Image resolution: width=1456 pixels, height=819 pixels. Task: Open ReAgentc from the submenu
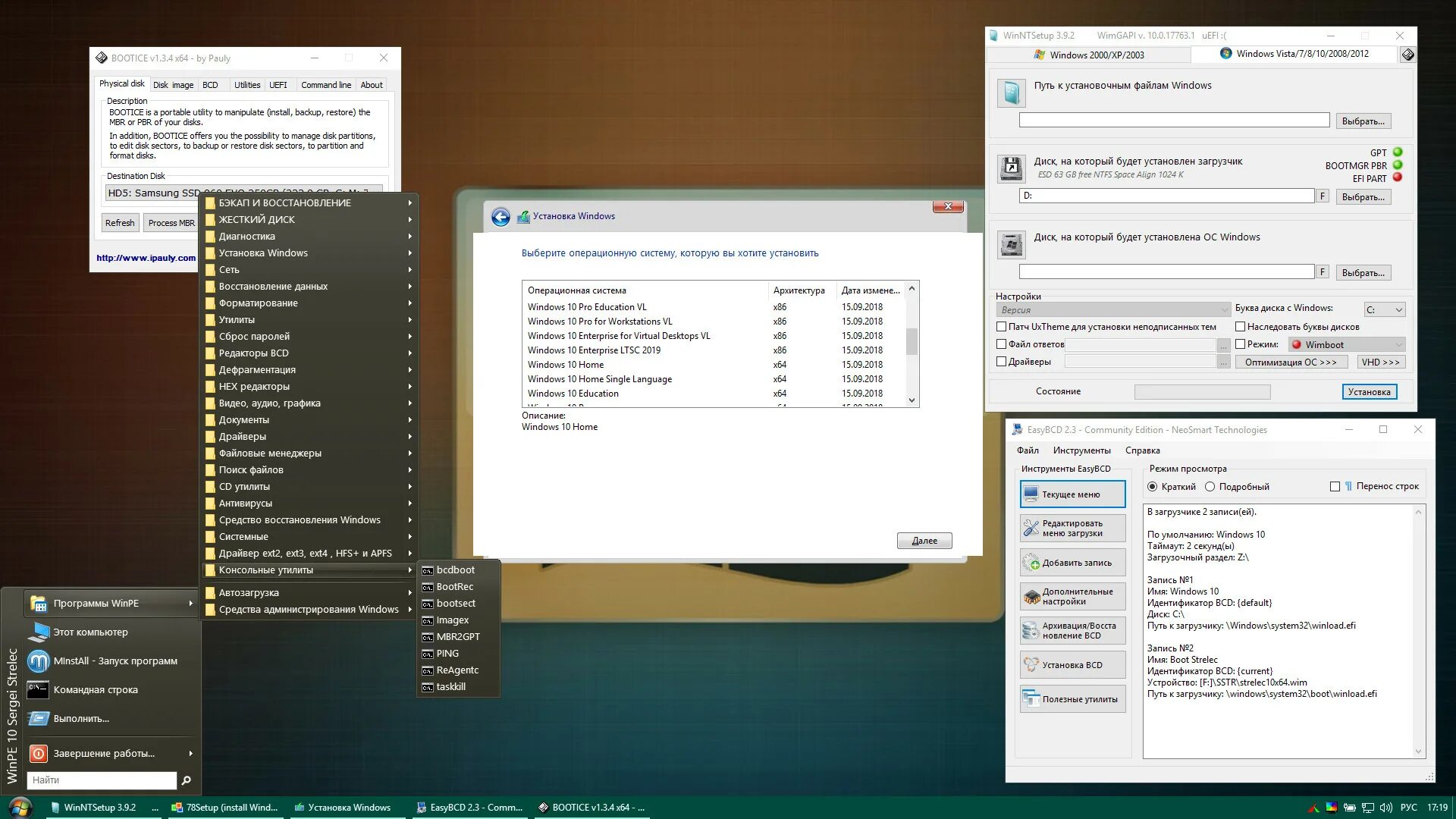tap(457, 670)
